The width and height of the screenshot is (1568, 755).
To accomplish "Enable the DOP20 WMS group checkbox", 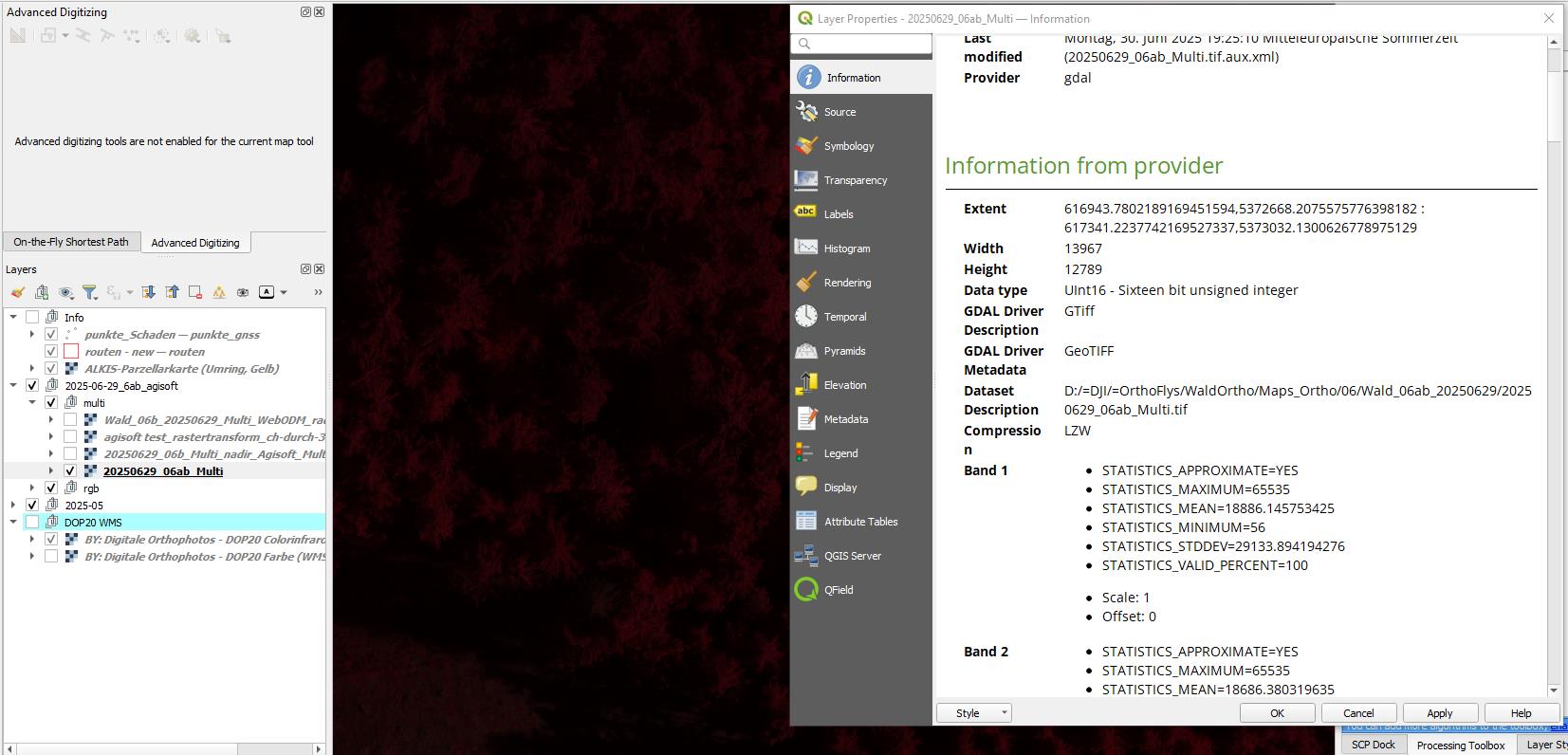I will pos(32,522).
